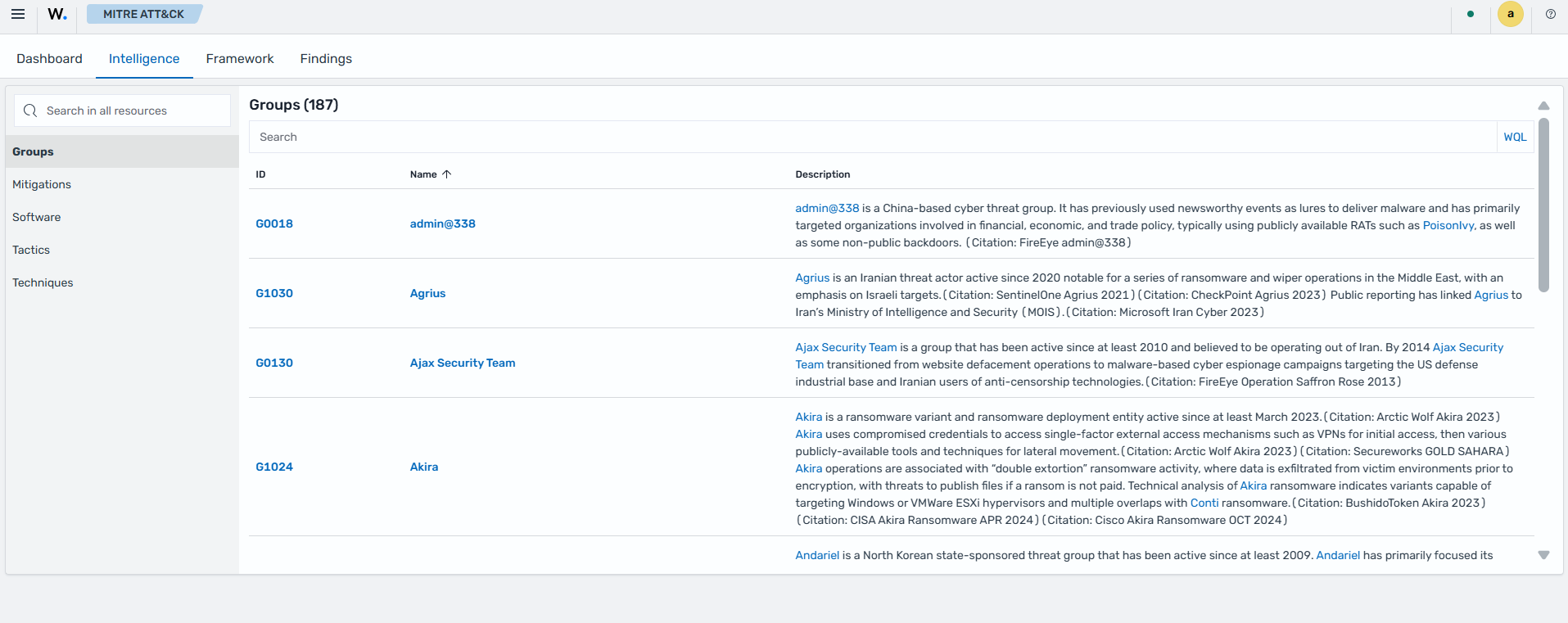Open the hamburger navigation menu
This screenshot has width=1568, height=623.
(18, 14)
